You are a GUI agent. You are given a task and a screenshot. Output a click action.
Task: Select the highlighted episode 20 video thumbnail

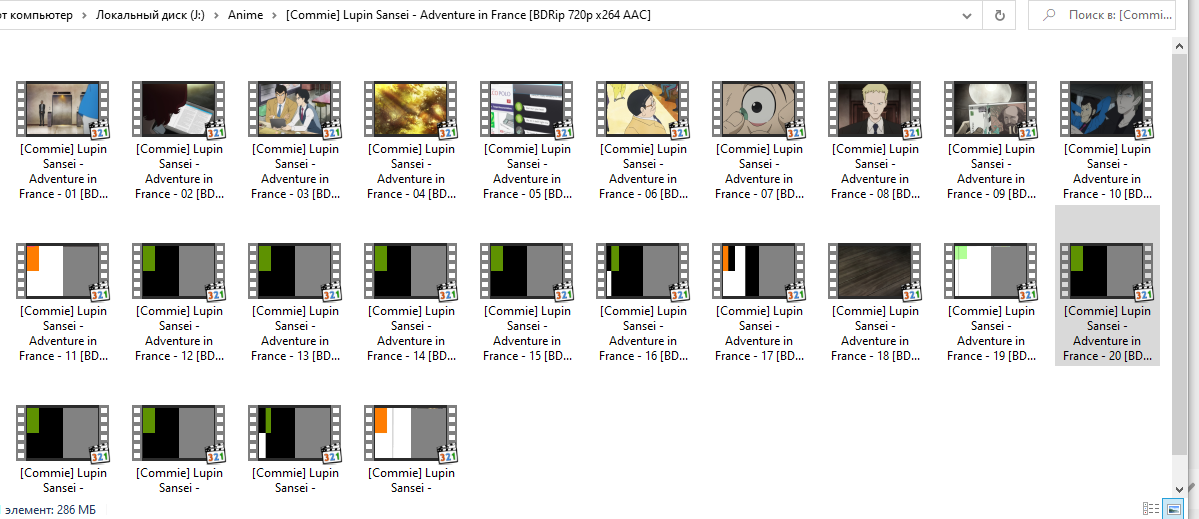click(1108, 271)
